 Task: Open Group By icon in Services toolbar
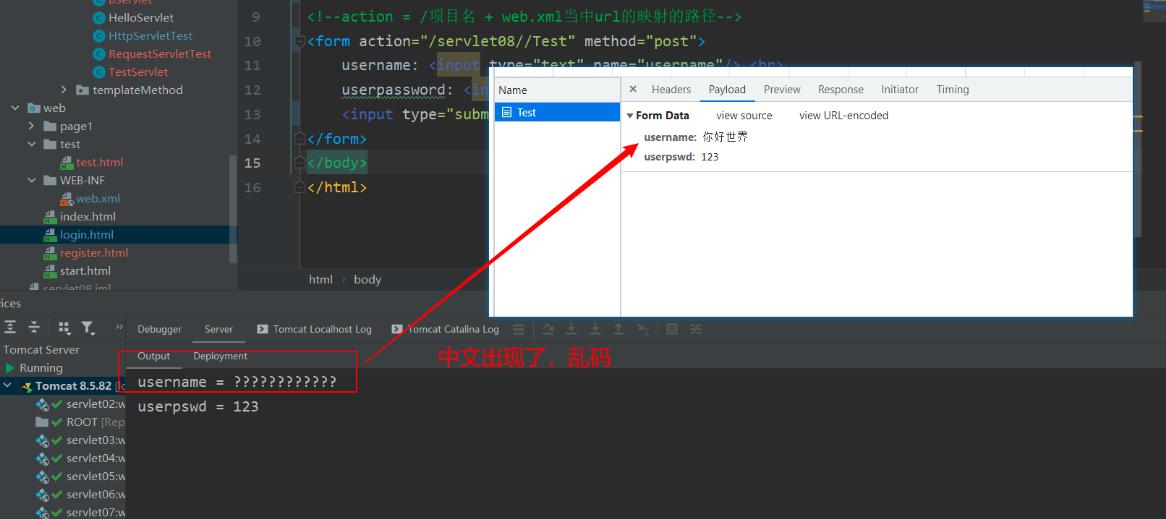tap(64, 327)
